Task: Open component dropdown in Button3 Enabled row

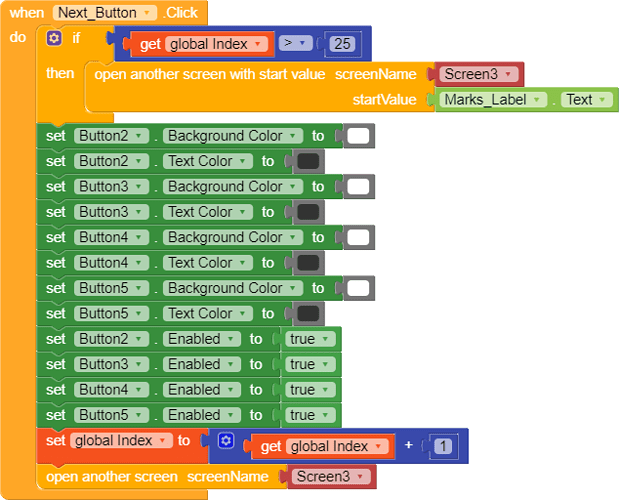Action: (x=111, y=364)
